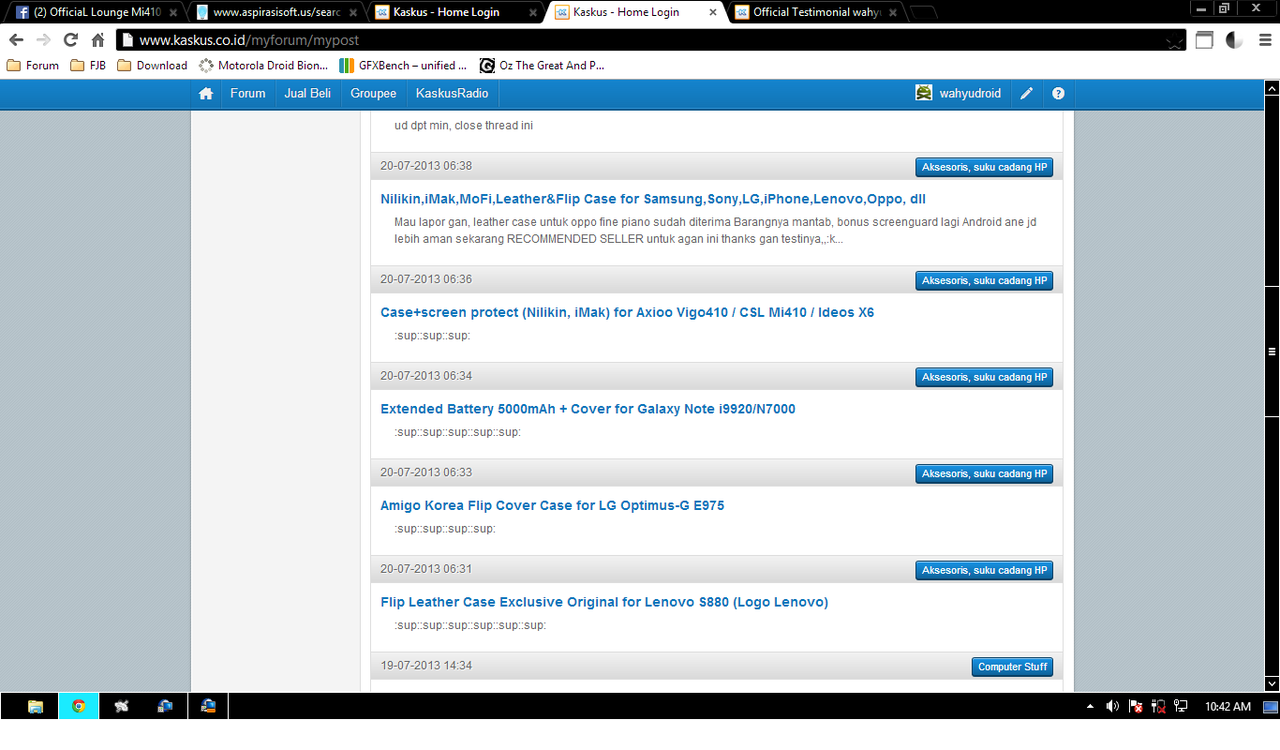Open Case+screen protect Axioo Vigo410 thread

click(x=627, y=312)
